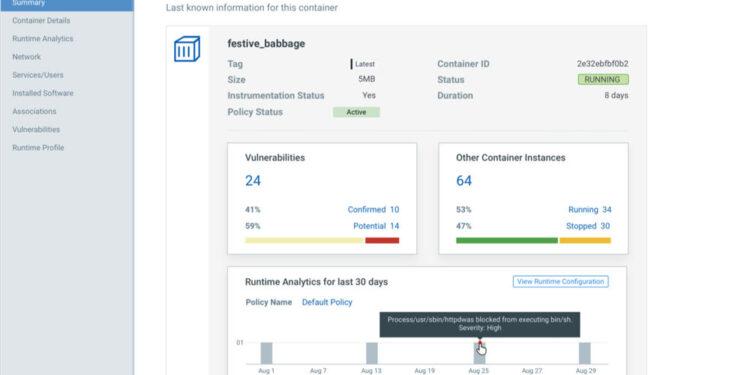Click the blocked process tooltip message
750x375 pixels.
point(480,324)
